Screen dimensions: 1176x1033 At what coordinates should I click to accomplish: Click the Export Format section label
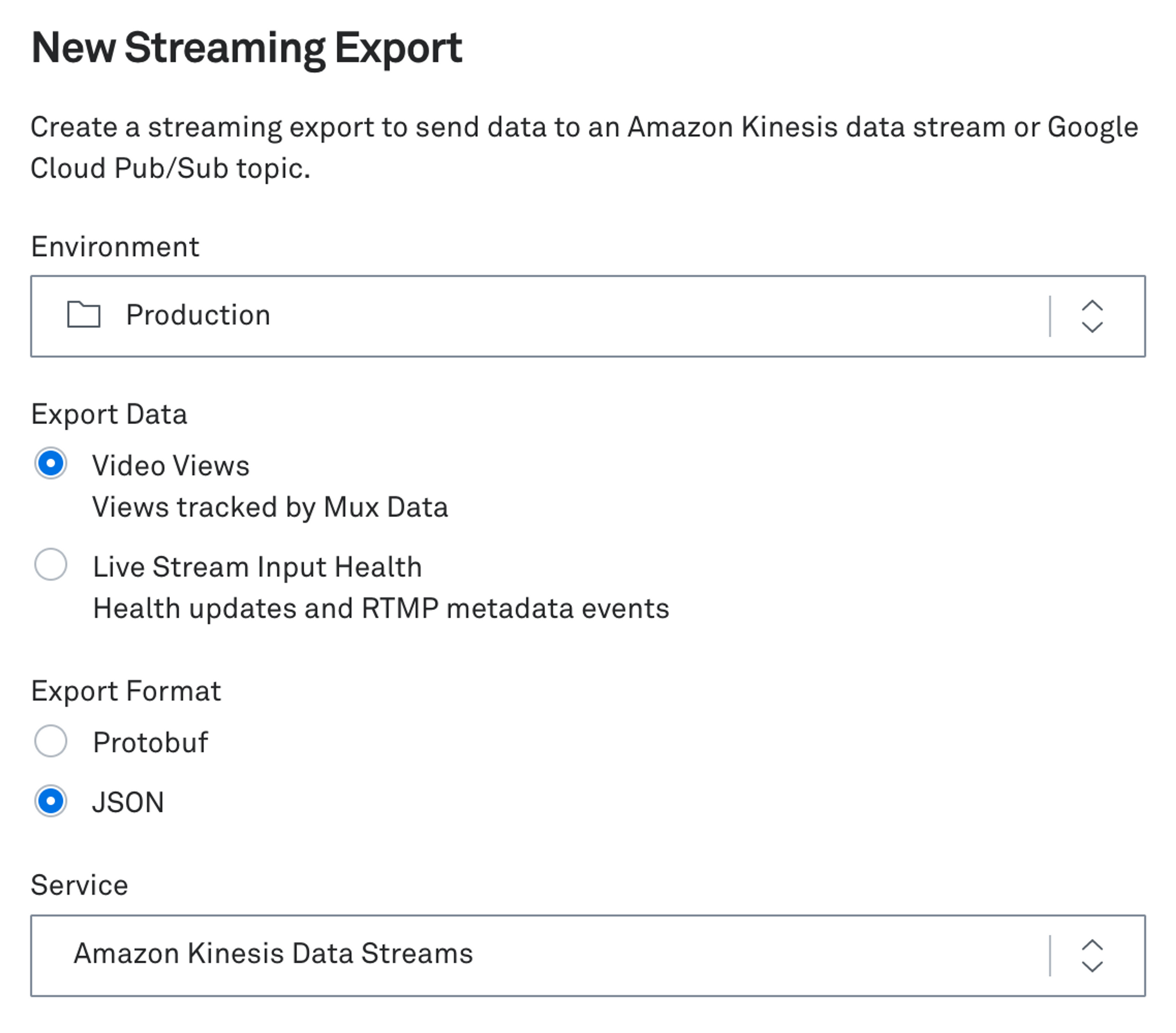(126, 691)
